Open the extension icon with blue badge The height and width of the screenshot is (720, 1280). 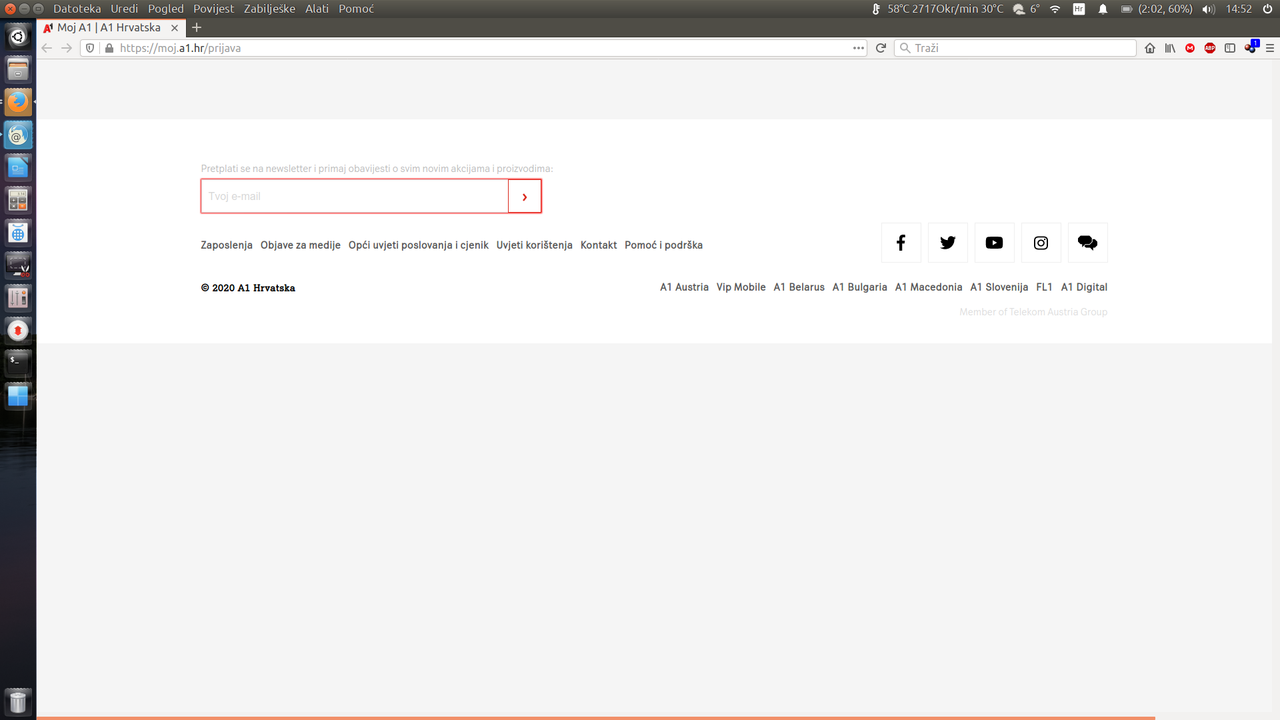pyautogui.click(x=1251, y=47)
